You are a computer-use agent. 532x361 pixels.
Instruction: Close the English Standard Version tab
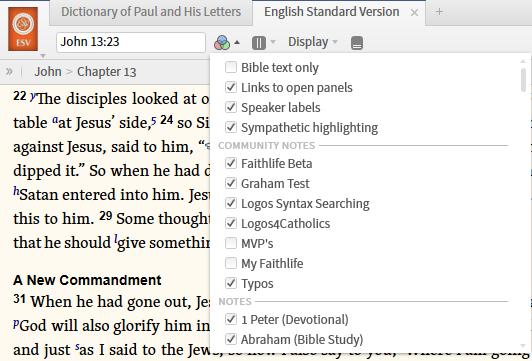(x=414, y=13)
